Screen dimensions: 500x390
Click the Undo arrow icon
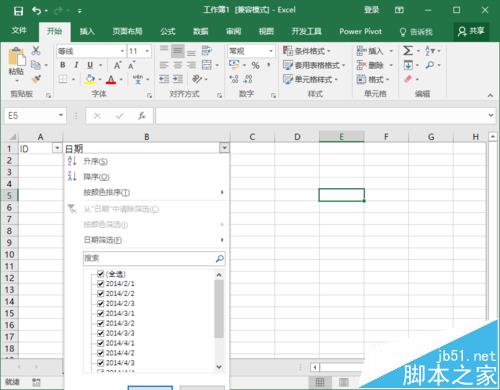coord(36,11)
